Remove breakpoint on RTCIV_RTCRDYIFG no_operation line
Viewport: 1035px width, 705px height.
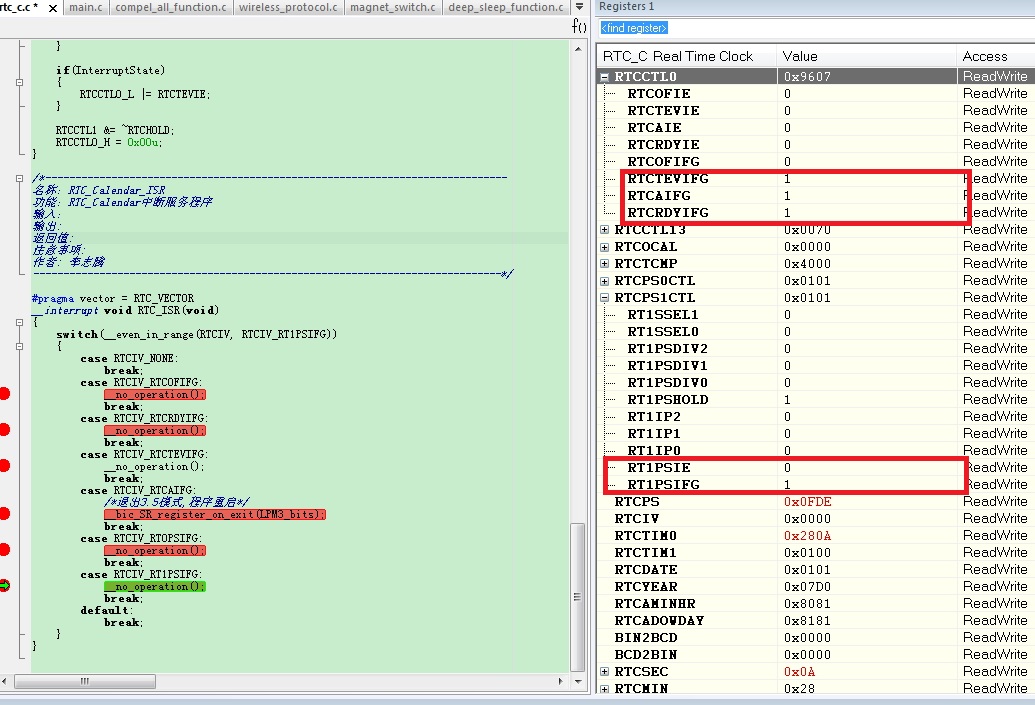point(4,430)
